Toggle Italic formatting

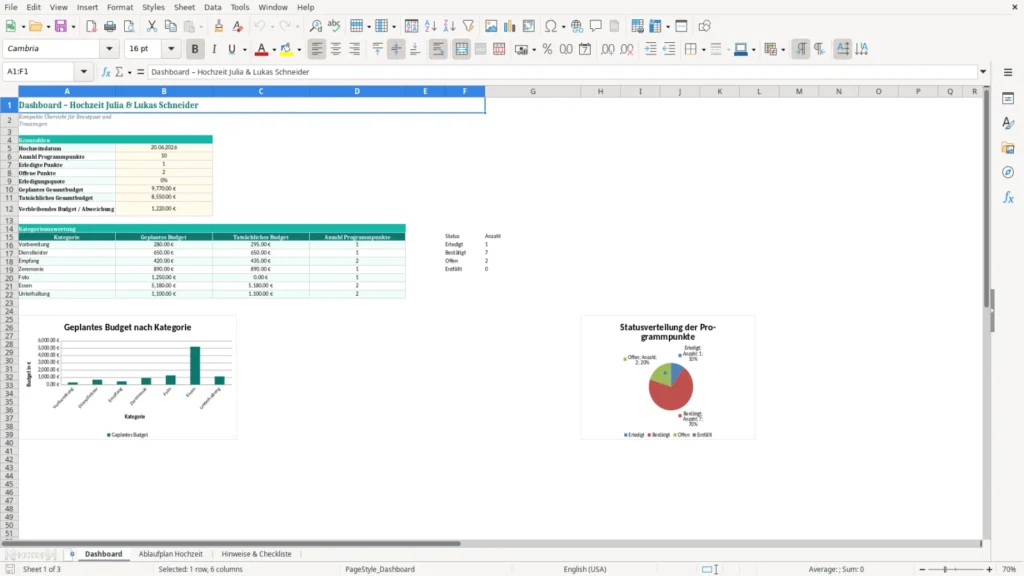214,49
